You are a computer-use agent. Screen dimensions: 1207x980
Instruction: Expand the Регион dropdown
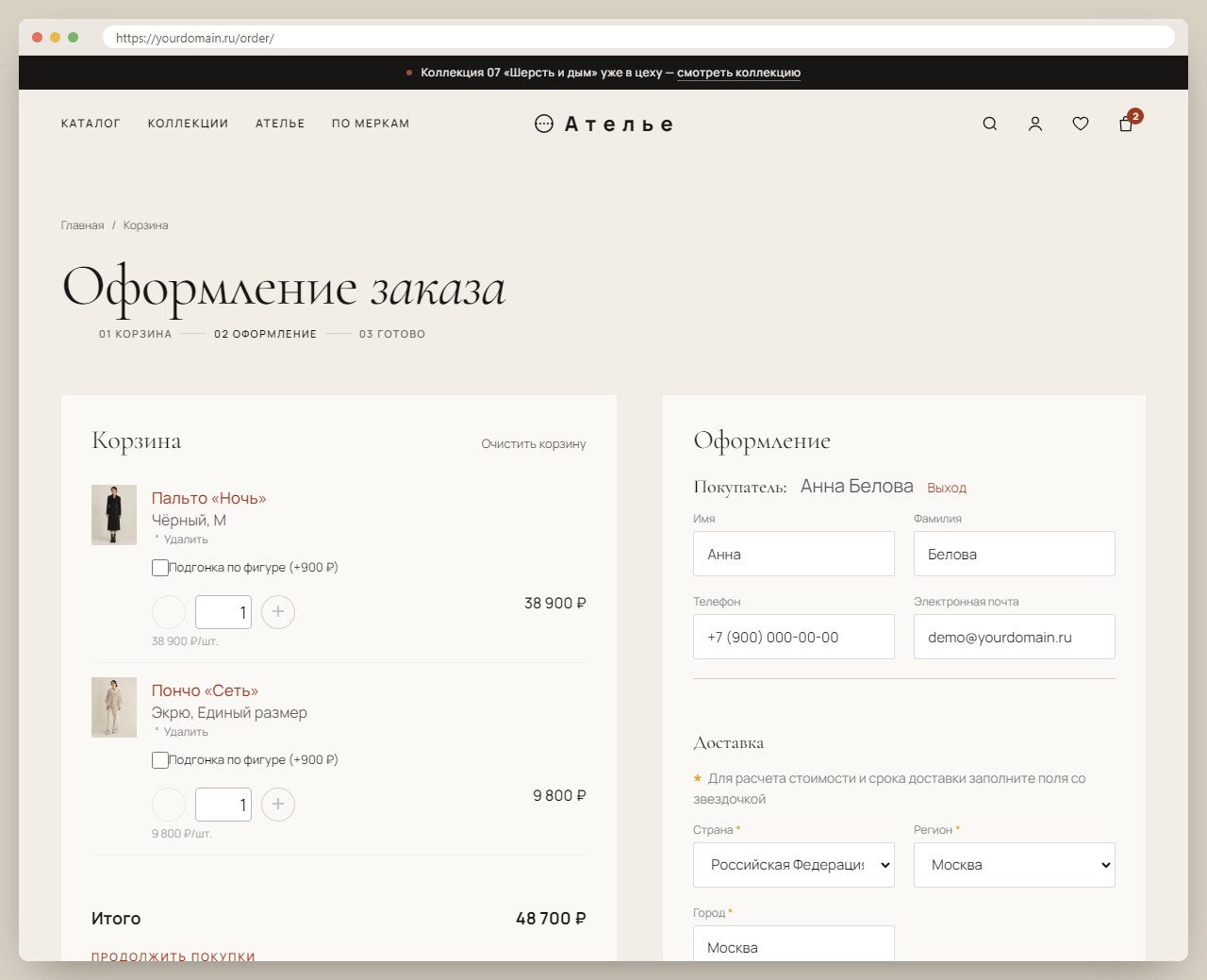pyautogui.click(x=1015, y=865)
